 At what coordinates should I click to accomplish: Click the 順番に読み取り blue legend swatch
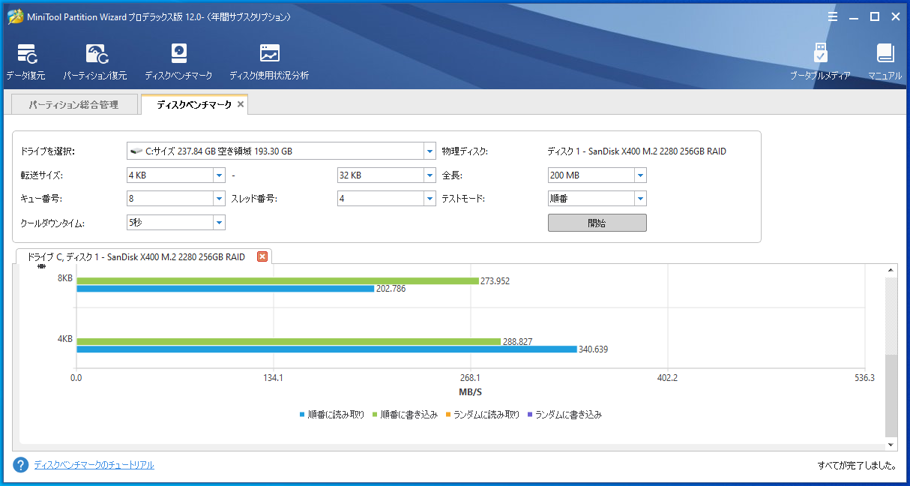[x=302, y=415]
